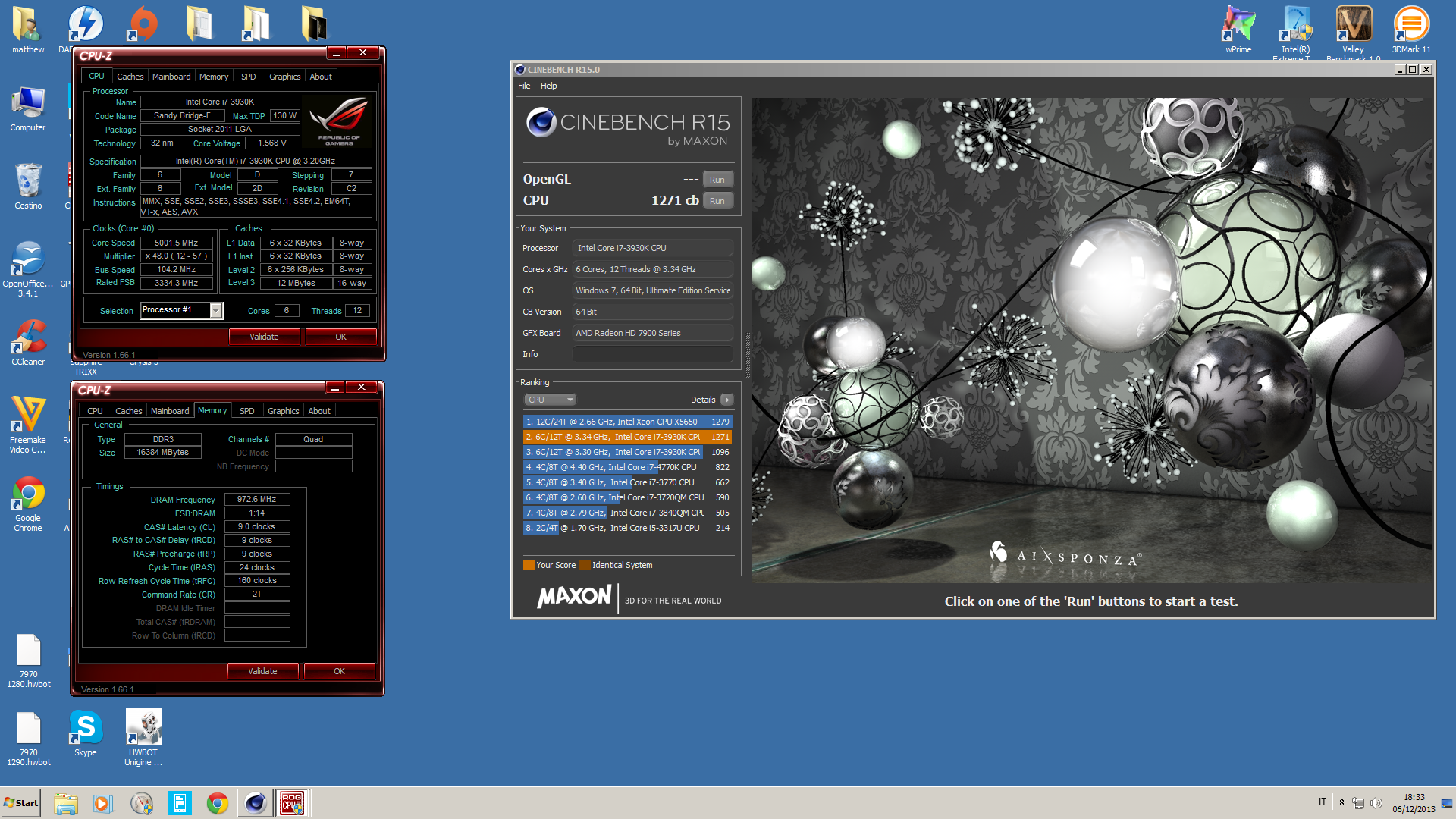Launch Google Chrome desktop shortcut
The width and height of the screenshot is (1456, 819).
tap(28, 504)
